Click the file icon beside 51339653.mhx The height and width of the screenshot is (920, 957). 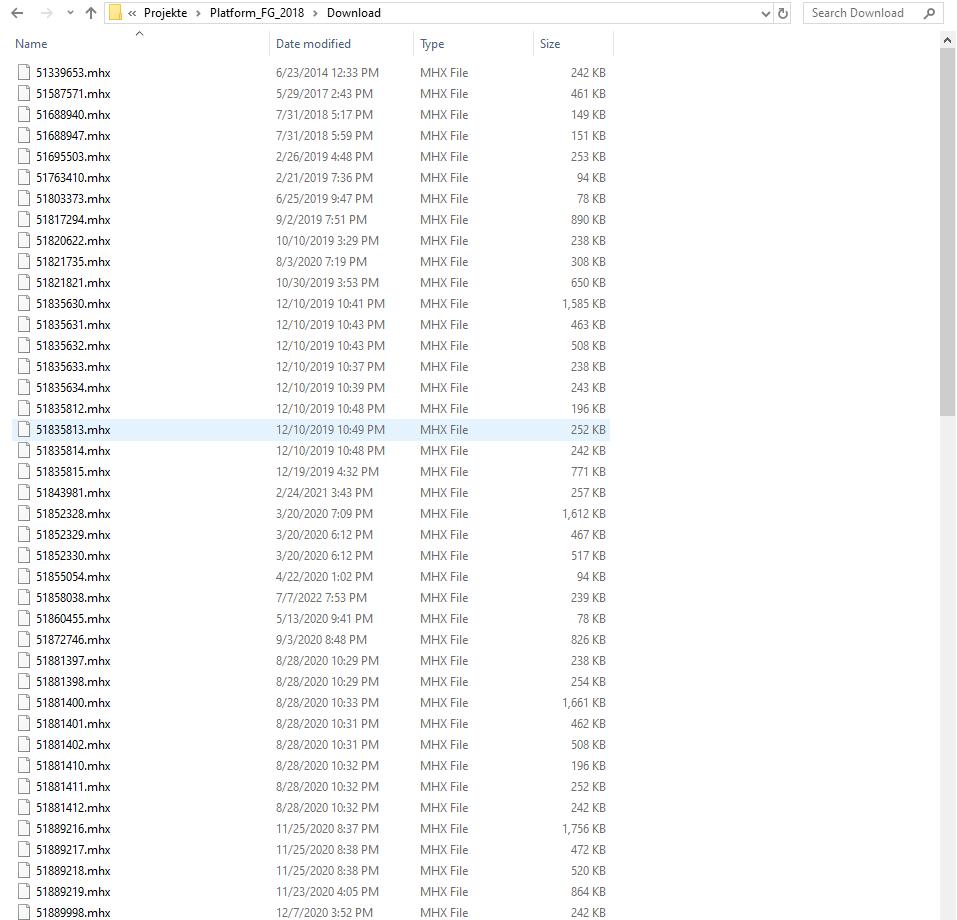(x=22, y=72)
